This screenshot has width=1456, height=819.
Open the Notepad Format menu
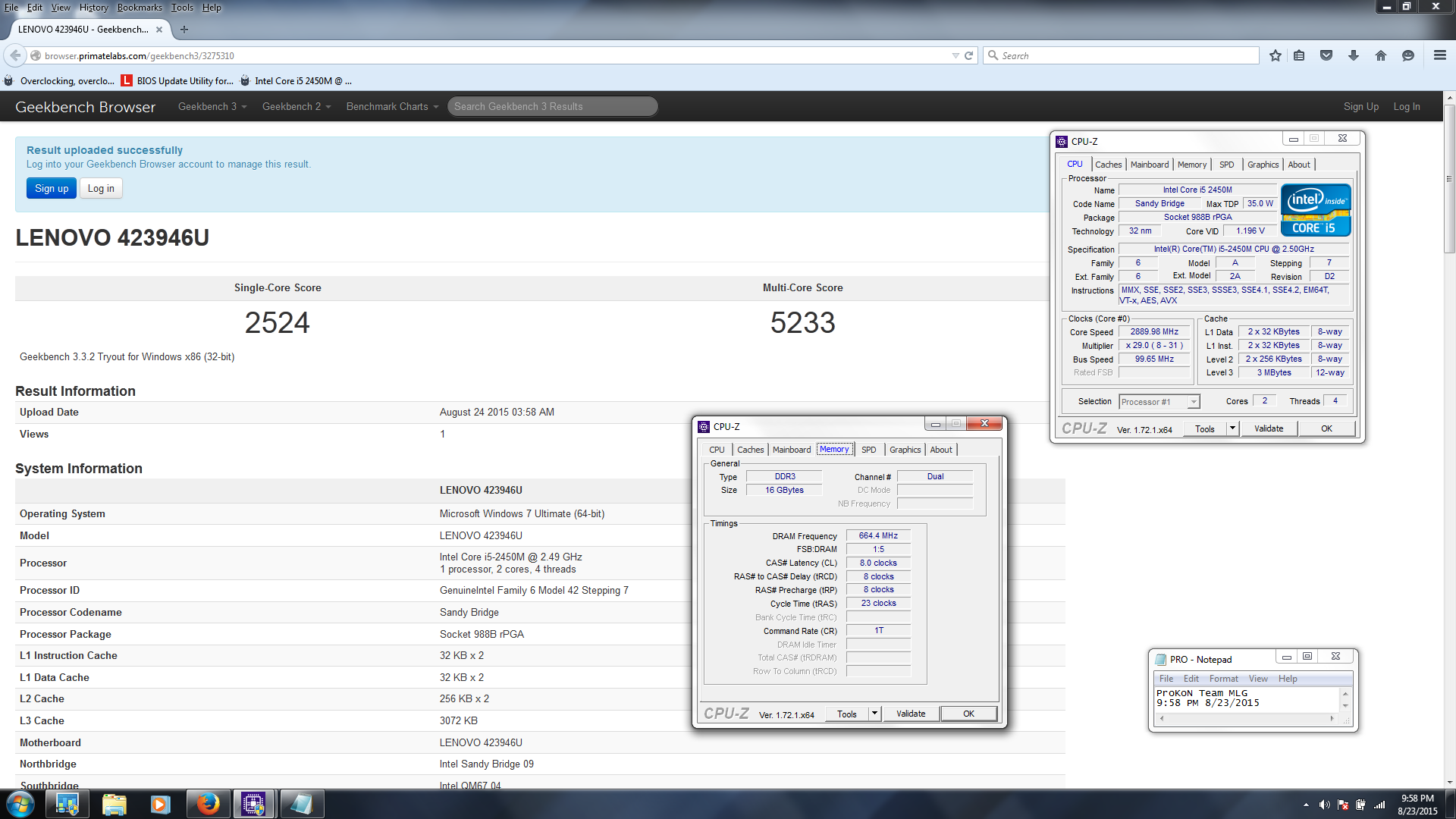coord(1223,679)
